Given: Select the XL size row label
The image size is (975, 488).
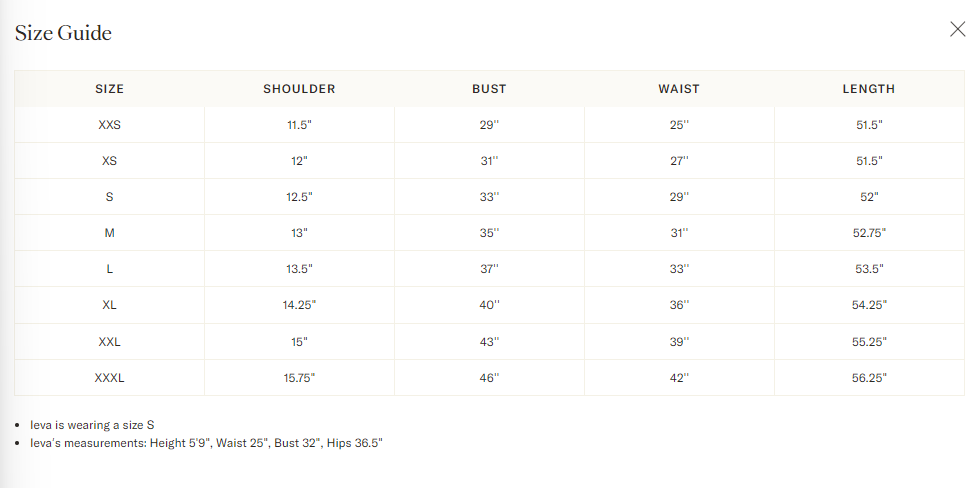Looking at the screenshot, I should click(109, 305).
